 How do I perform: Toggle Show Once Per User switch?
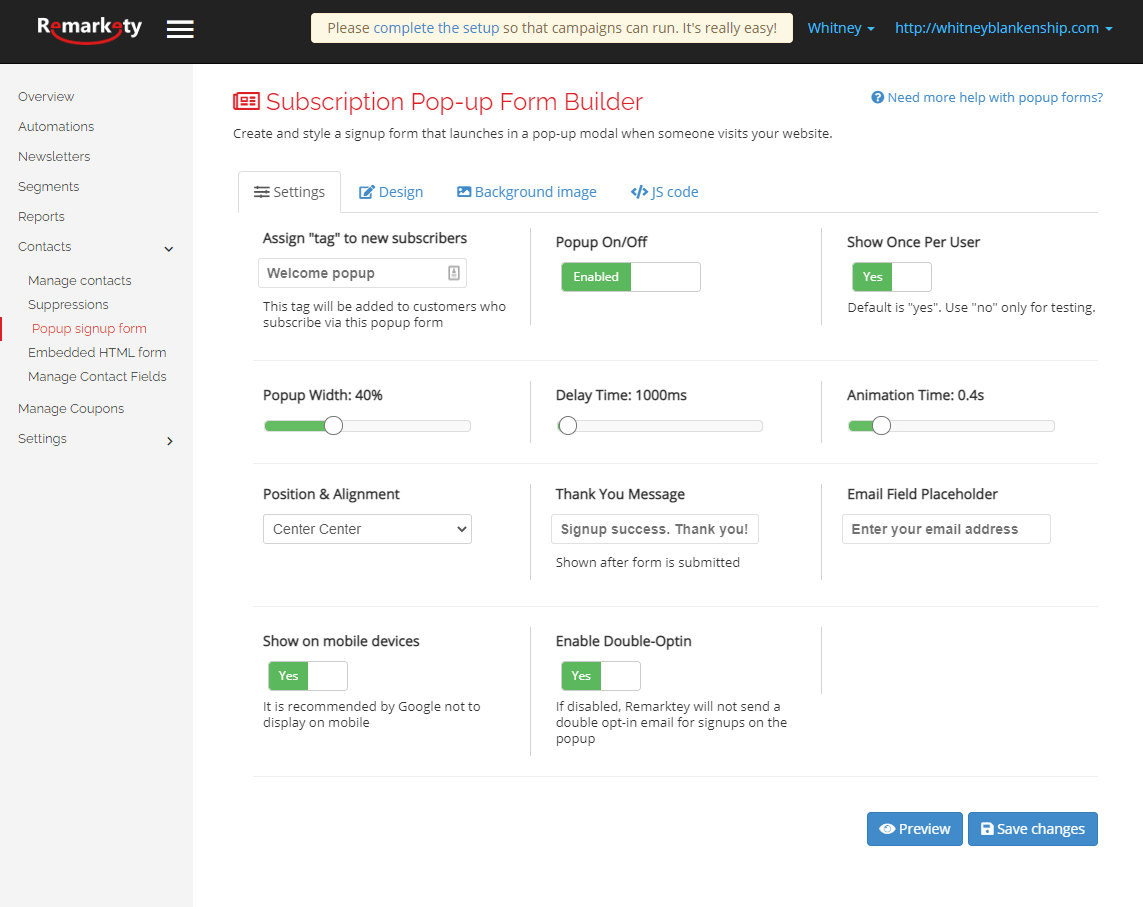[x=892, y=277]
